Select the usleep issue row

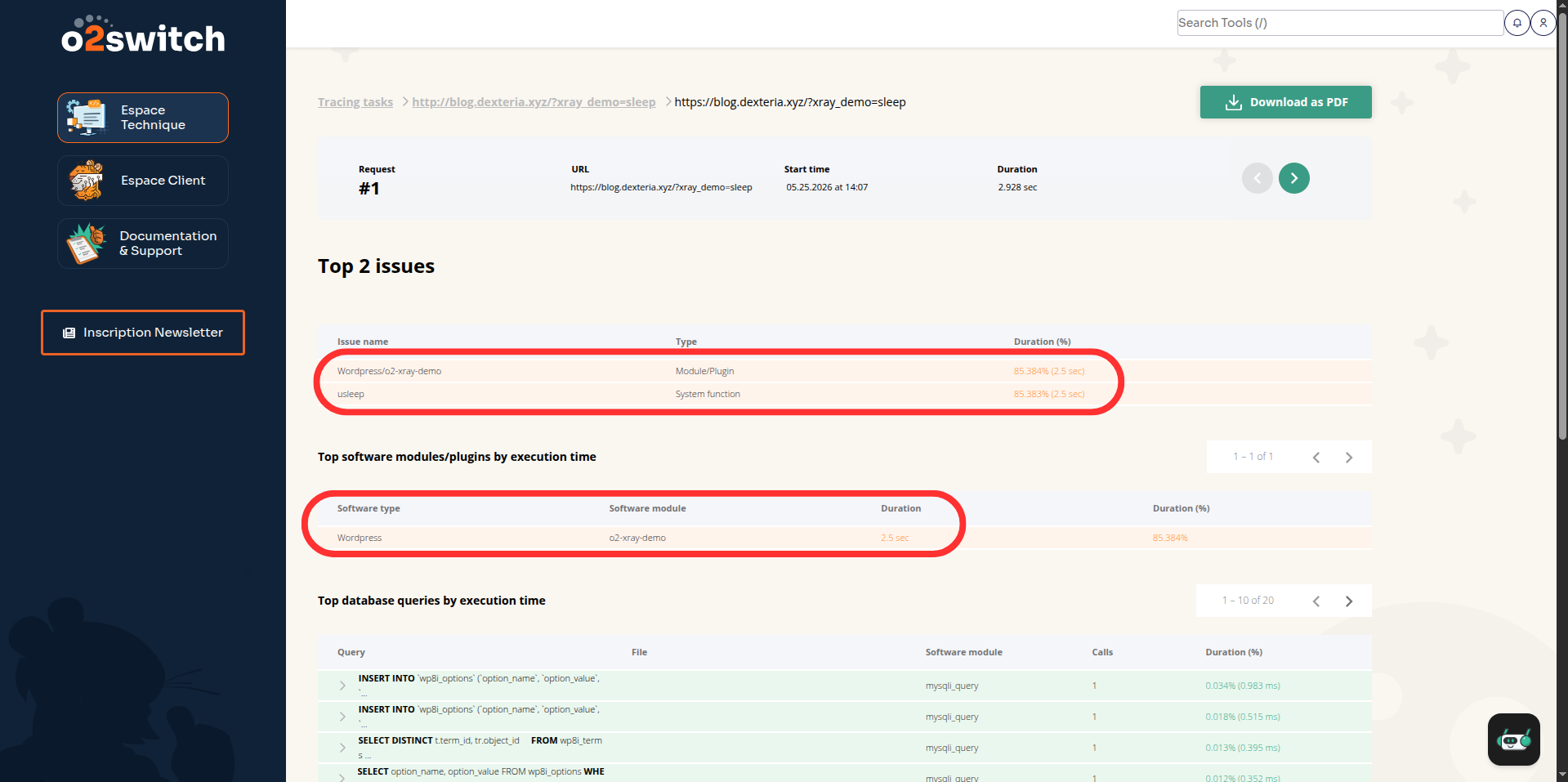(845, 394)
